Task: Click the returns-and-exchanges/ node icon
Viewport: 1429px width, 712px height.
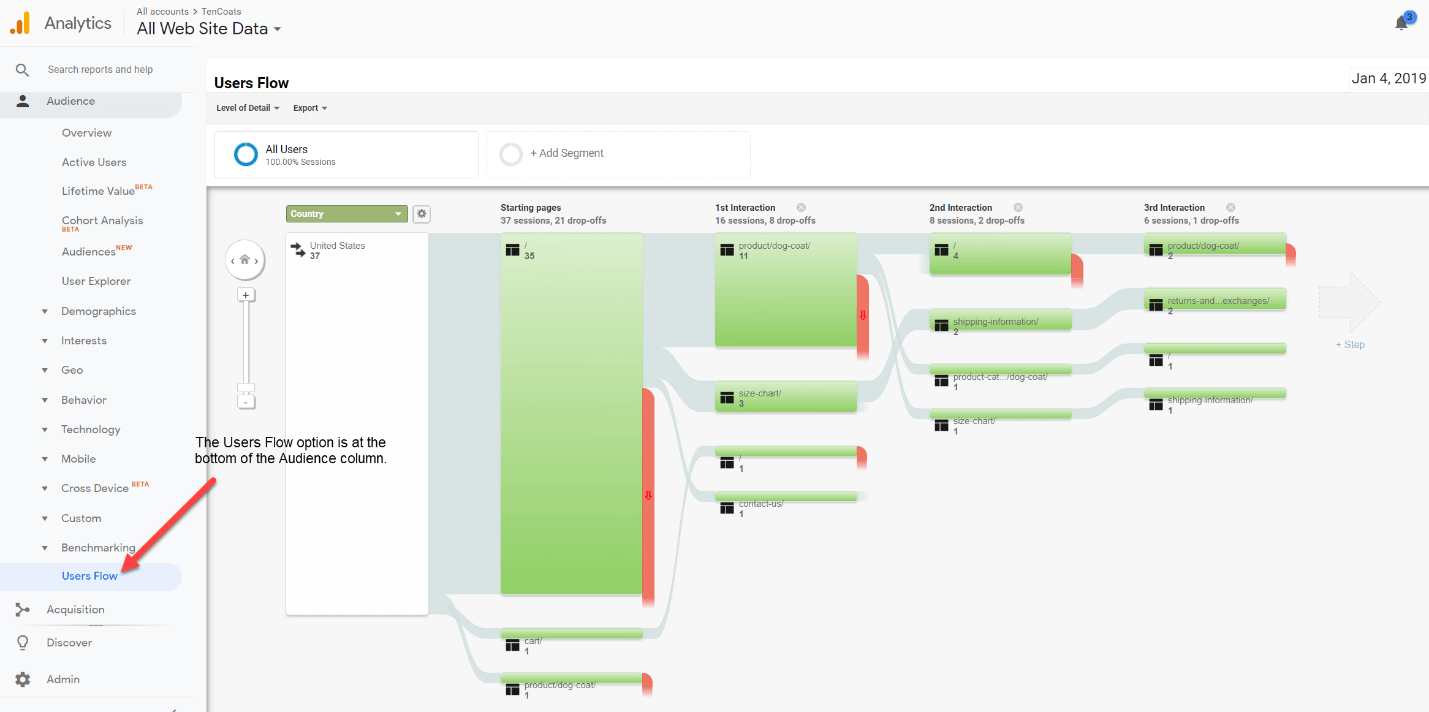Action: click(1156, 303)
